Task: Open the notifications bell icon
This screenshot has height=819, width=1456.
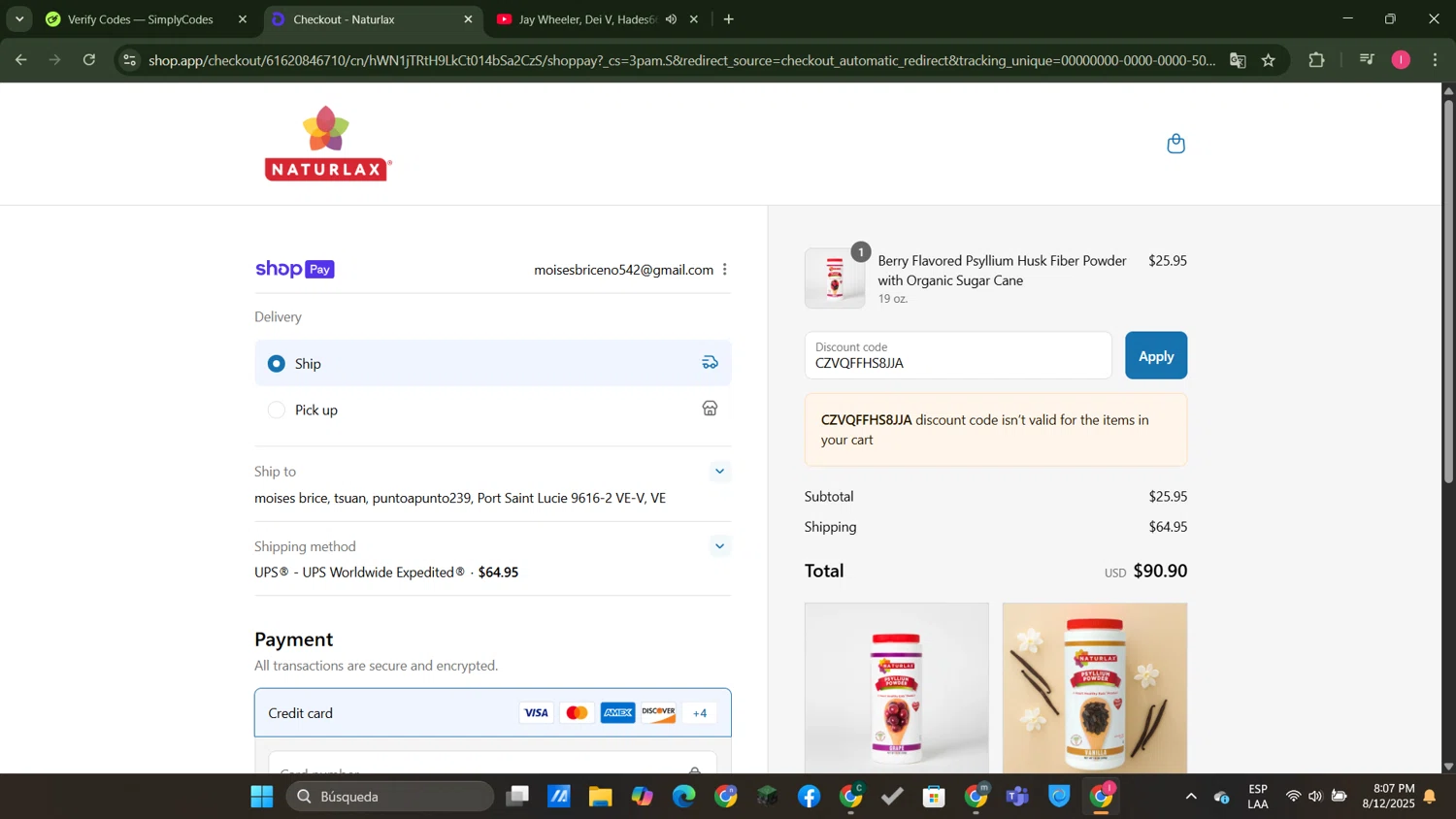Action: 1430,797
